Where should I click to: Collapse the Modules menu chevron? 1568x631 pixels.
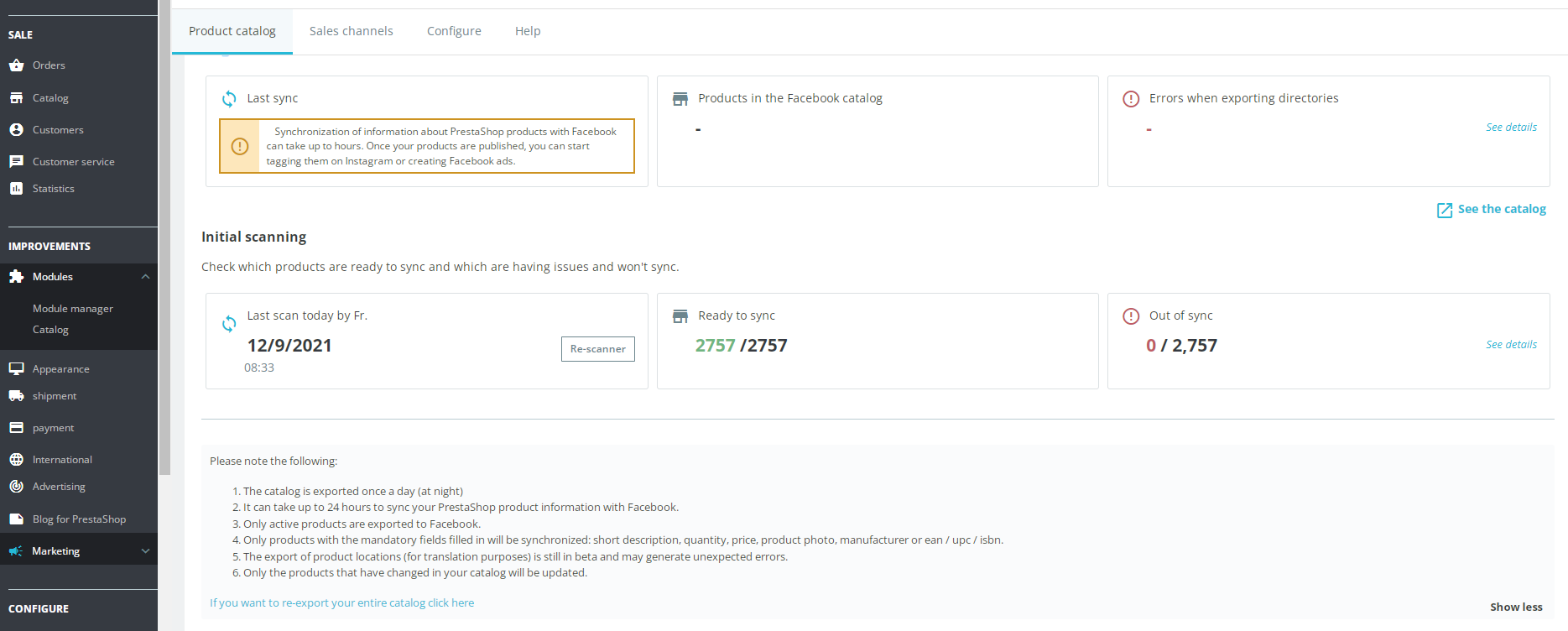pyautogui.click(x=145, y=277)
